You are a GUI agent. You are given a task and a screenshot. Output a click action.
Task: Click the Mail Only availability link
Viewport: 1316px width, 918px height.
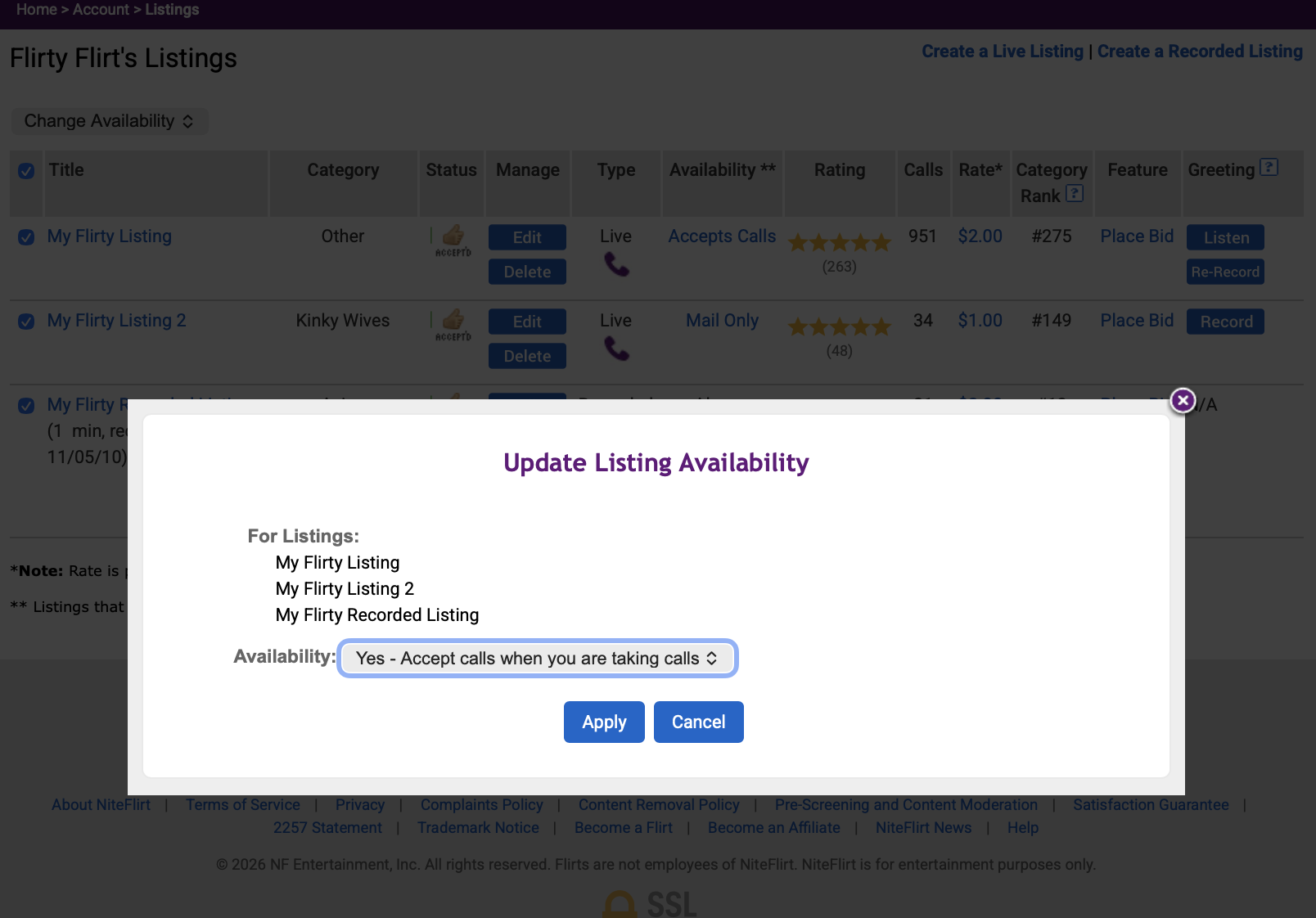pos(722,321)
